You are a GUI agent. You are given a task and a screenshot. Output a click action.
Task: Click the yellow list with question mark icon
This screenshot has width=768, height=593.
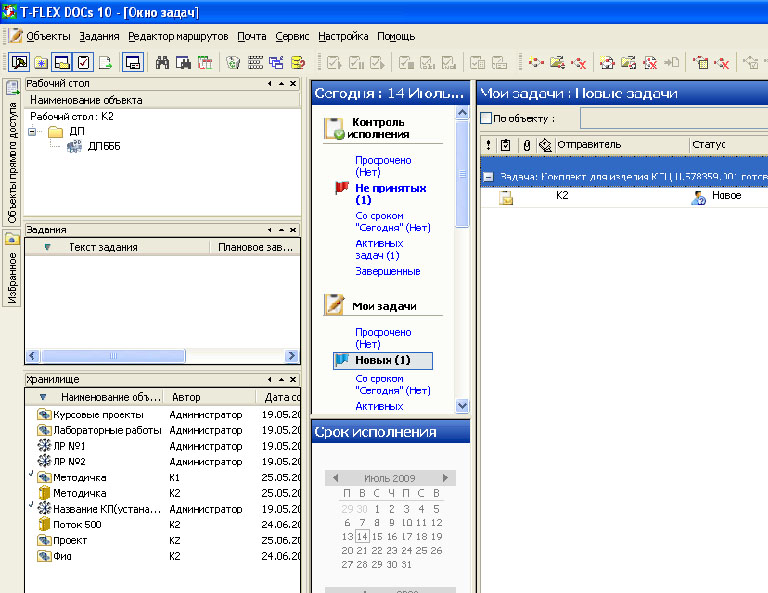tap(298, 62)
